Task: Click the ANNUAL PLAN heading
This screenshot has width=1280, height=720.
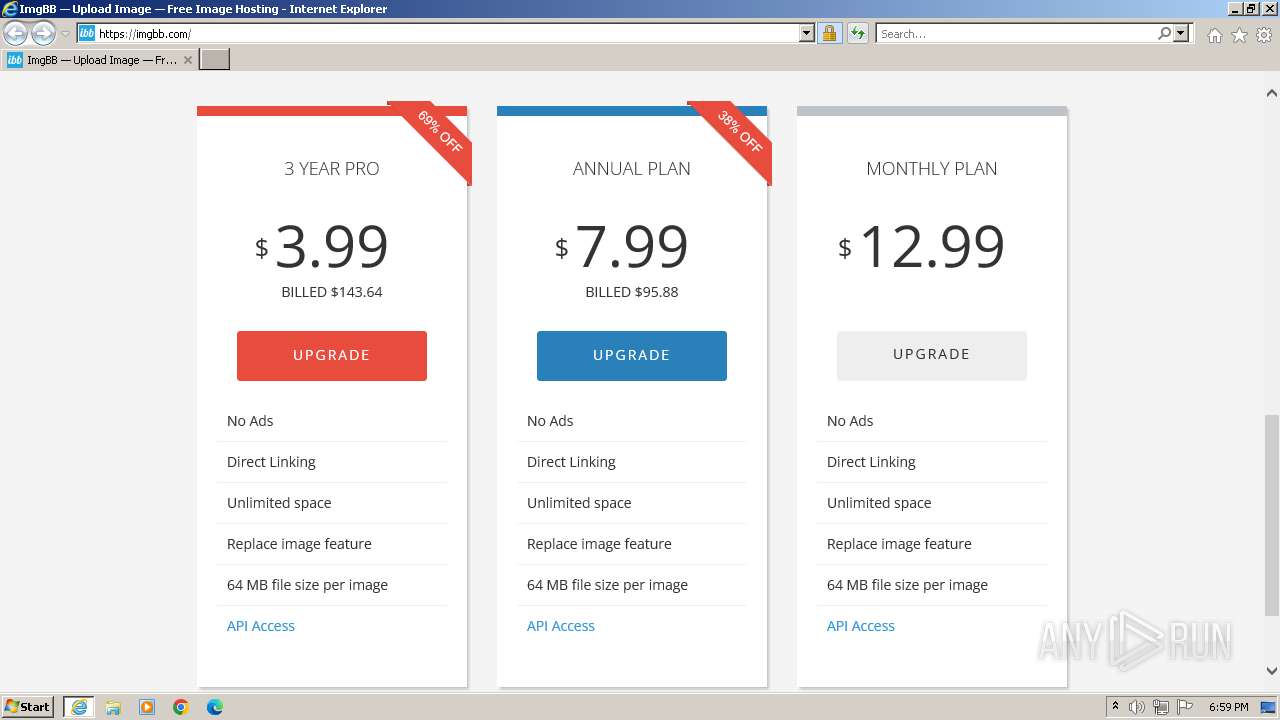Action: (632, 169)
